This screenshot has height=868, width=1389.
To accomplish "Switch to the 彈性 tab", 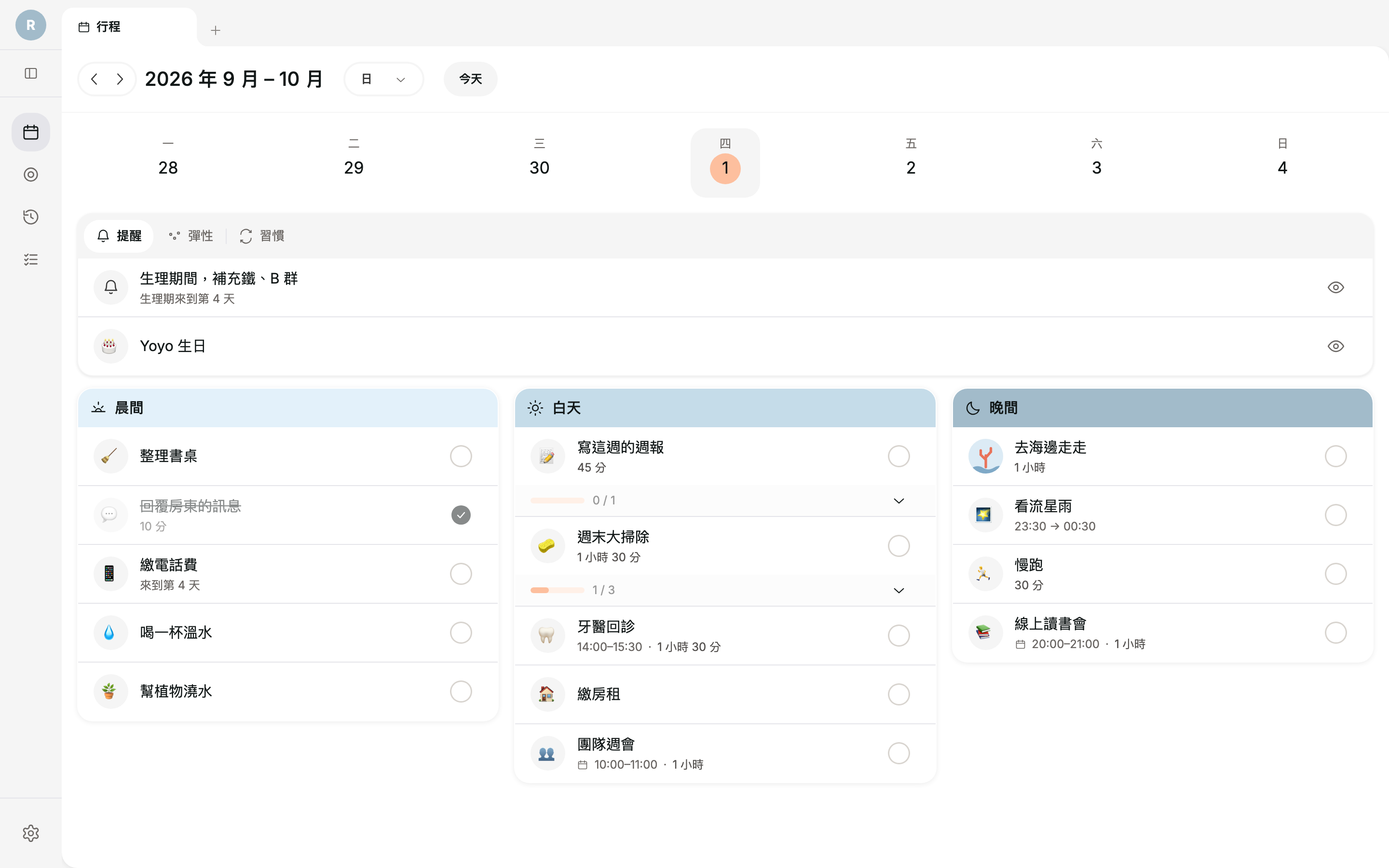I will pos(191,236).
